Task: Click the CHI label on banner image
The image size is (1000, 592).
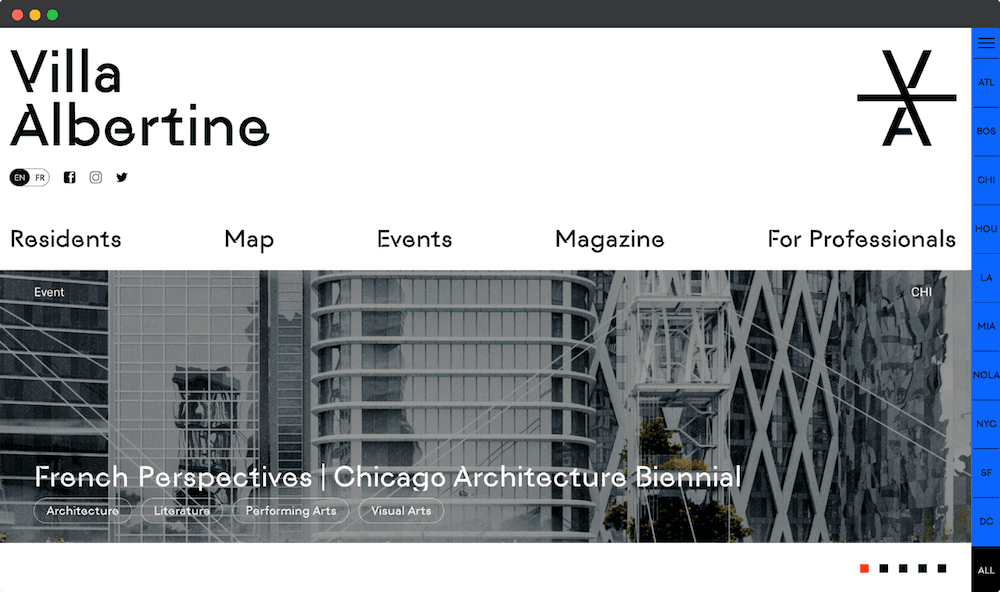Action: 922,292
